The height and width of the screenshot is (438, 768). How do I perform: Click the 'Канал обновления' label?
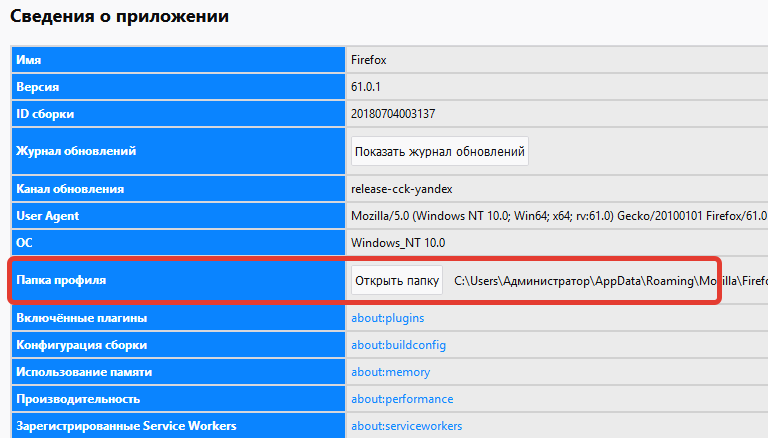70,189
